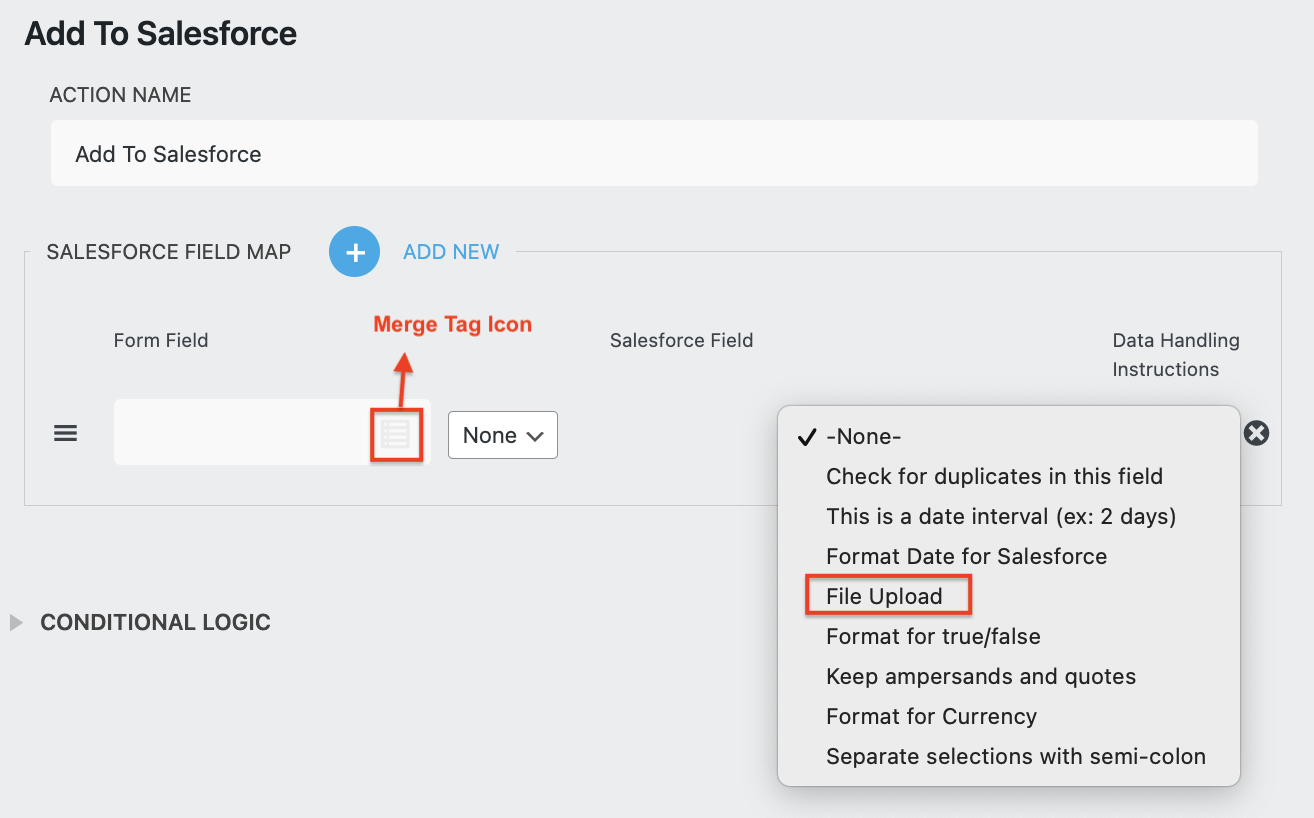Click the chevron on the None selector
Viewport: 1314px width, 818px height.
[533, 435]
